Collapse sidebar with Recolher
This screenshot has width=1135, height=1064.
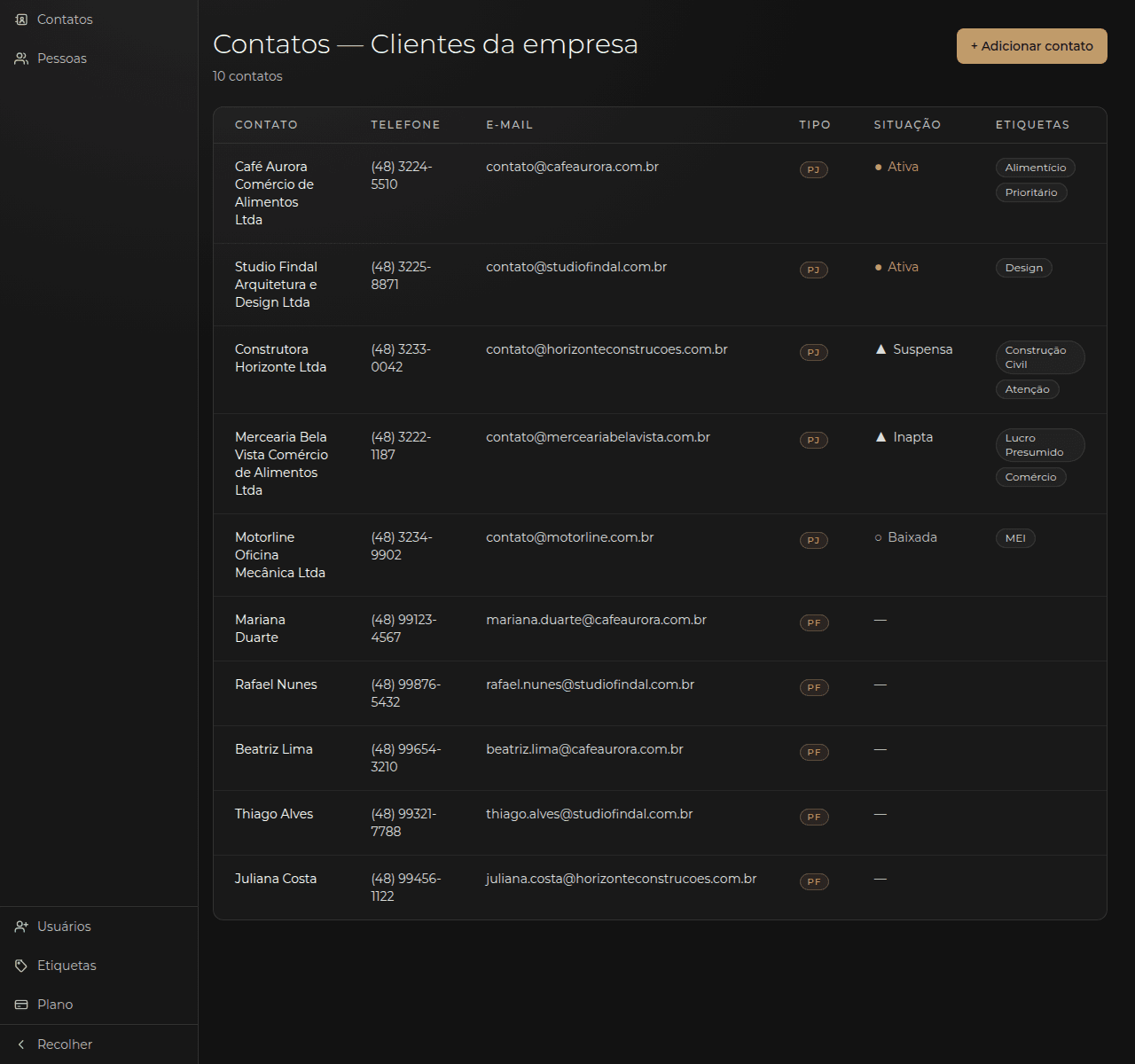[x=98, y=1044]
